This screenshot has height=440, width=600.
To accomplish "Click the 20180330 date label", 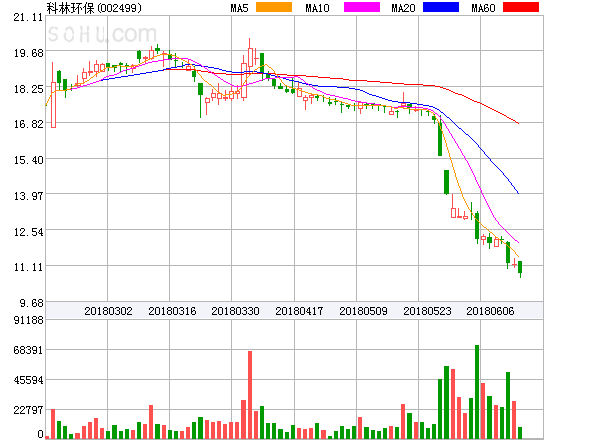I will tap(235, 311).
